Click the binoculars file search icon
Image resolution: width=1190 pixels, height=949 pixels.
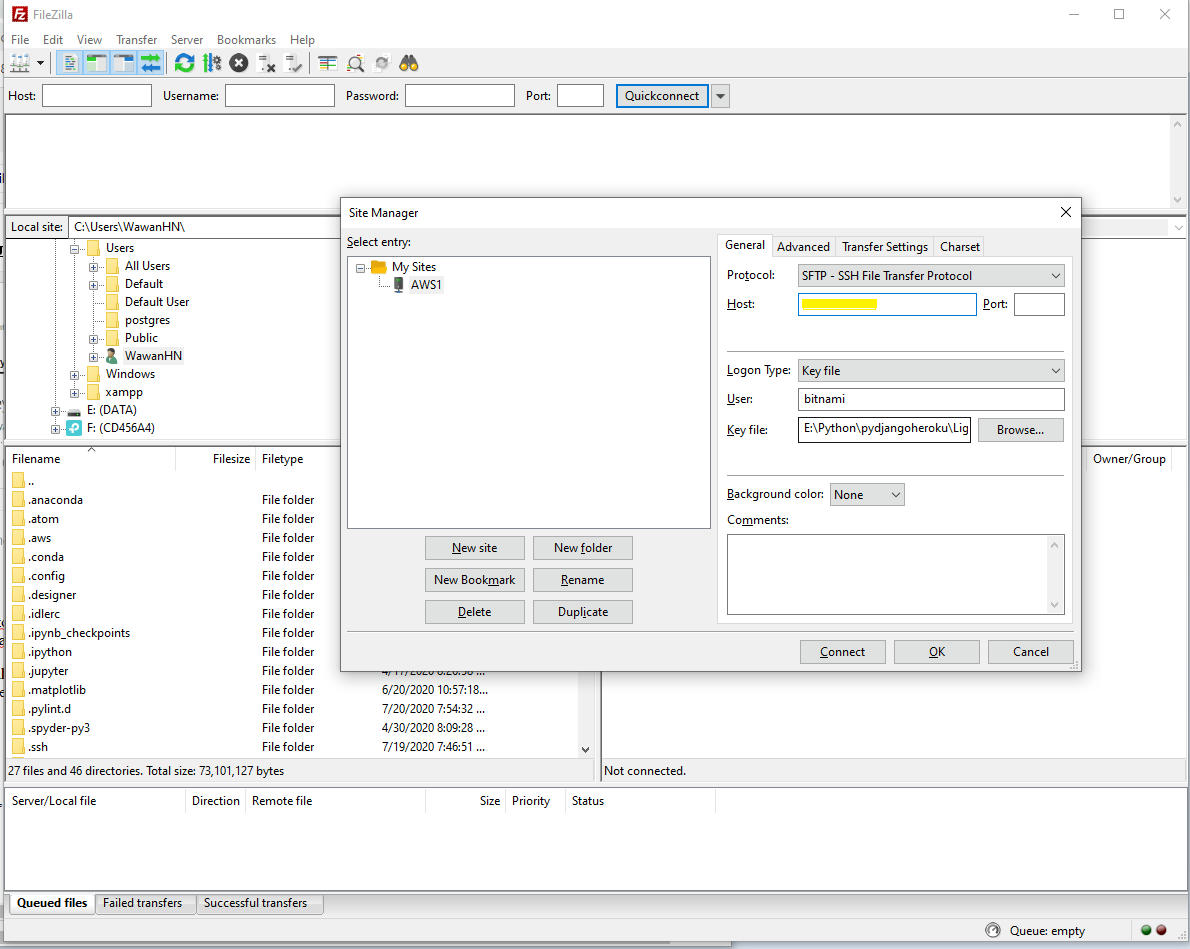click(409, 63)
